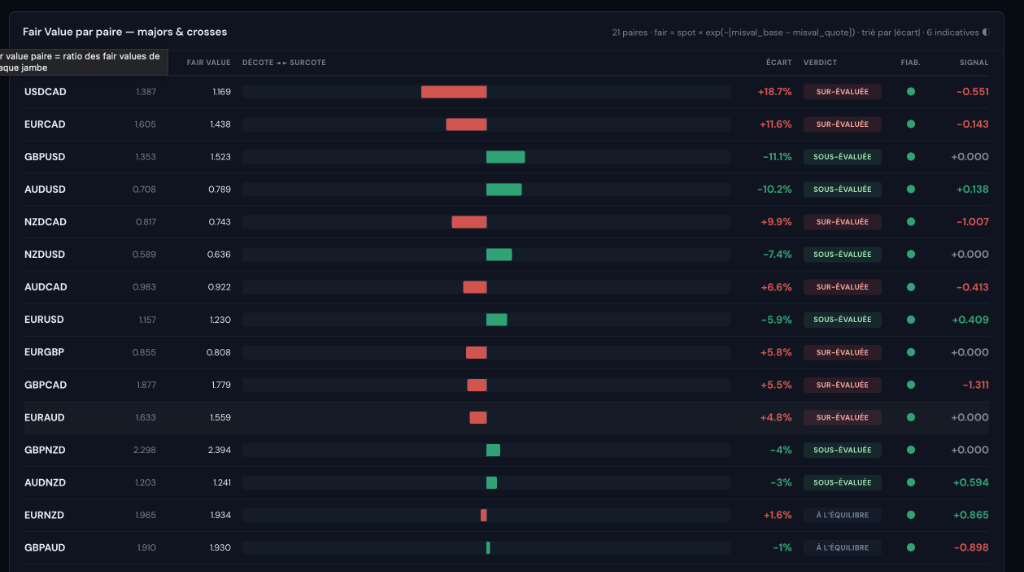Select the AUDNZD pair name

44,483
